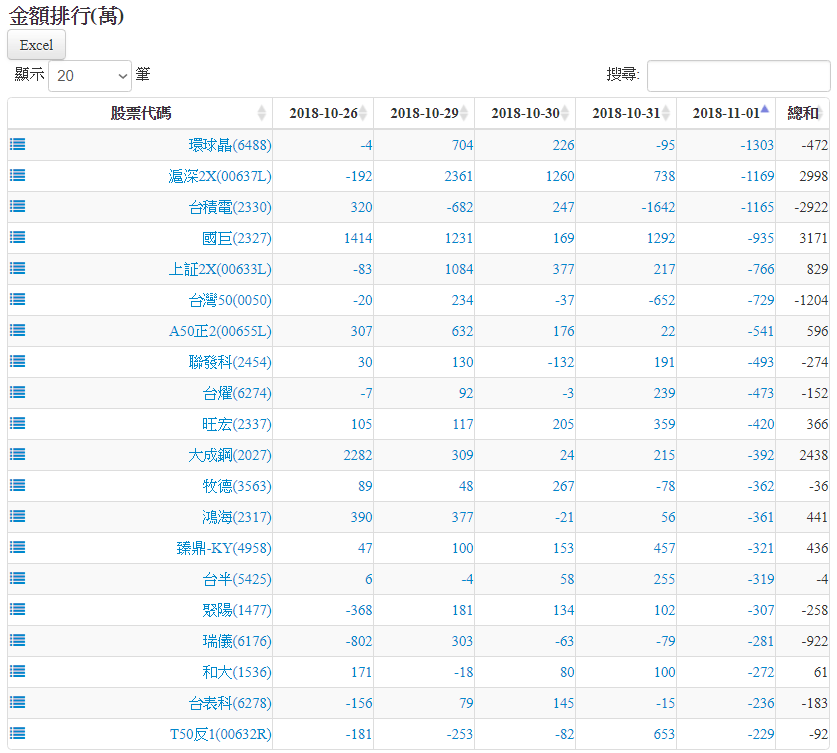Click the list icon beside 大成鋼(2027)
The width and height of the screenshot is (837, 753).
tap(18, 454)
